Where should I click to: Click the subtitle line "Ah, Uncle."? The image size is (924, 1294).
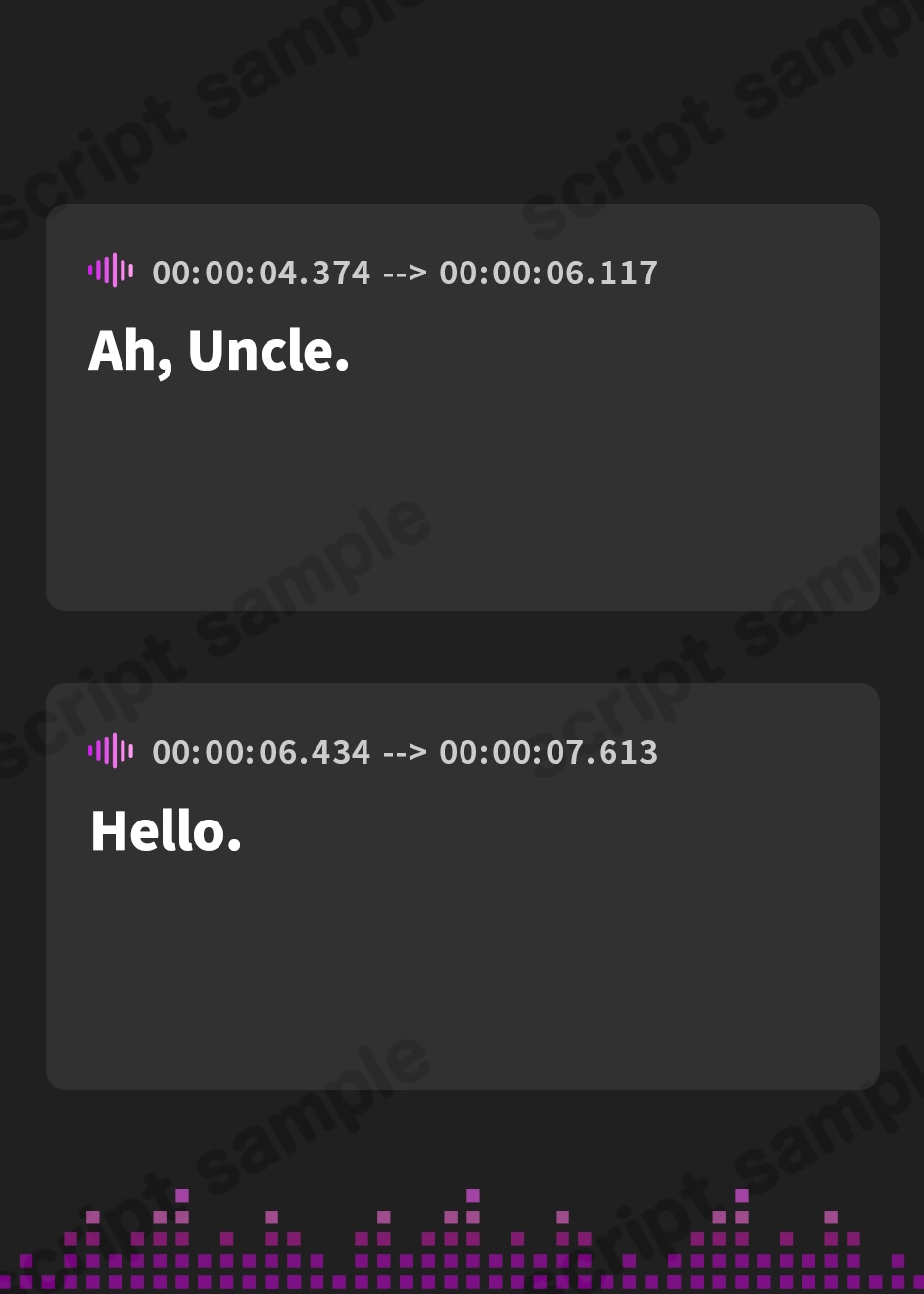[x=219, y=351]
